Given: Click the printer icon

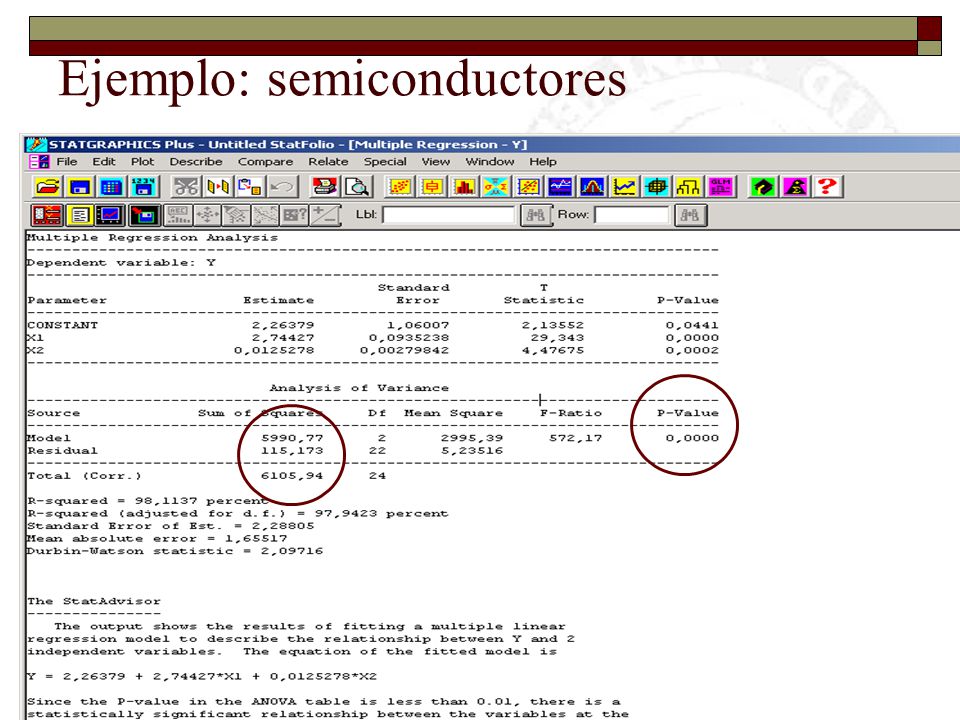Looking at the screenshot, I should click(324, 186).
